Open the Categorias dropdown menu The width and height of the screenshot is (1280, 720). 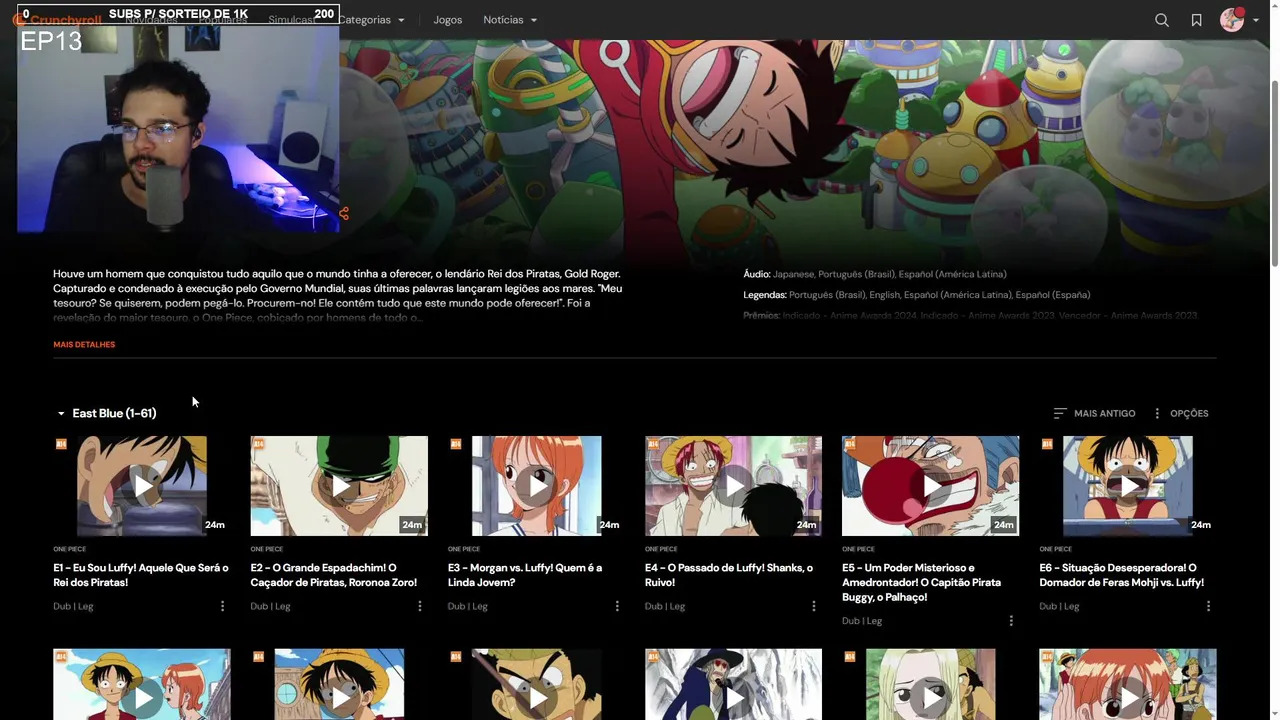371,20
